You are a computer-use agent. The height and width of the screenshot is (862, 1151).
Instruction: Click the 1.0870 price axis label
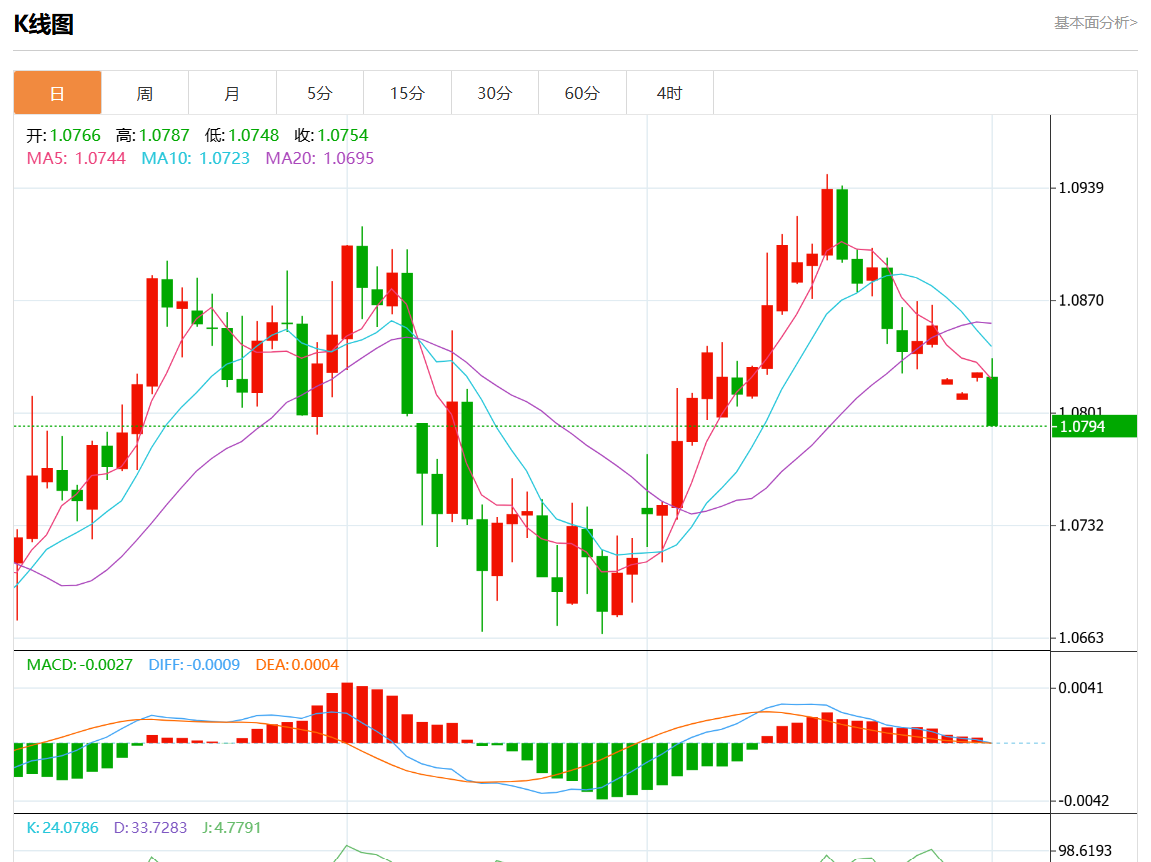1081,300
